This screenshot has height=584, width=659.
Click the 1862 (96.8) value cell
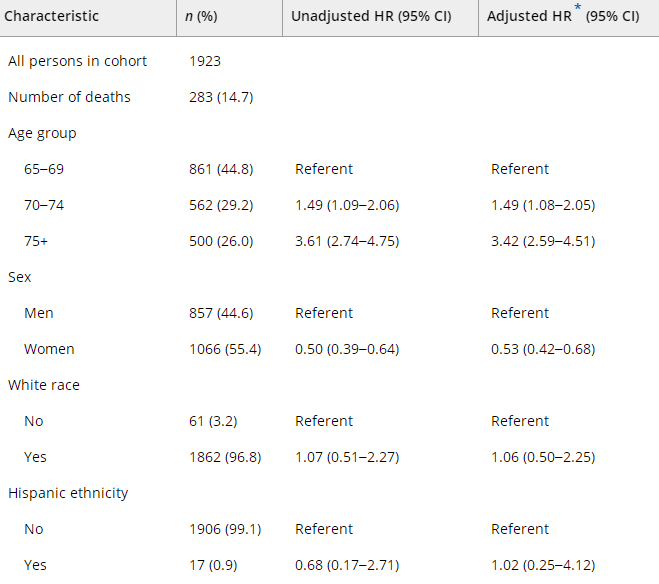click(x=225, y=457)
